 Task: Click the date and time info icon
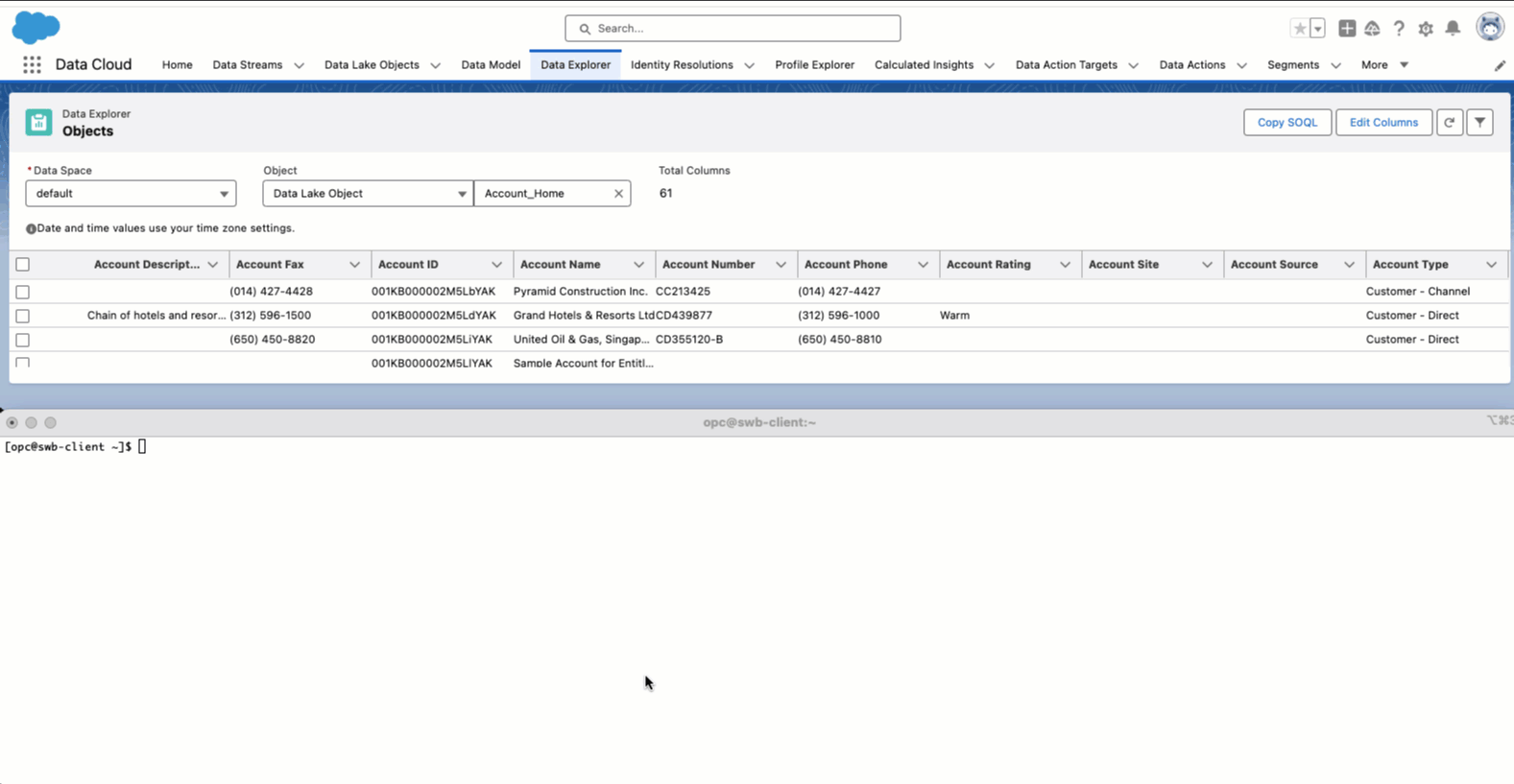(x=31, y=228)
